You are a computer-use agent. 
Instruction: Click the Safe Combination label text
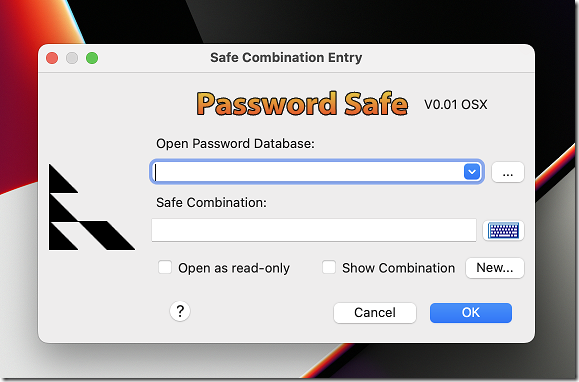click(x=211, y=203)
